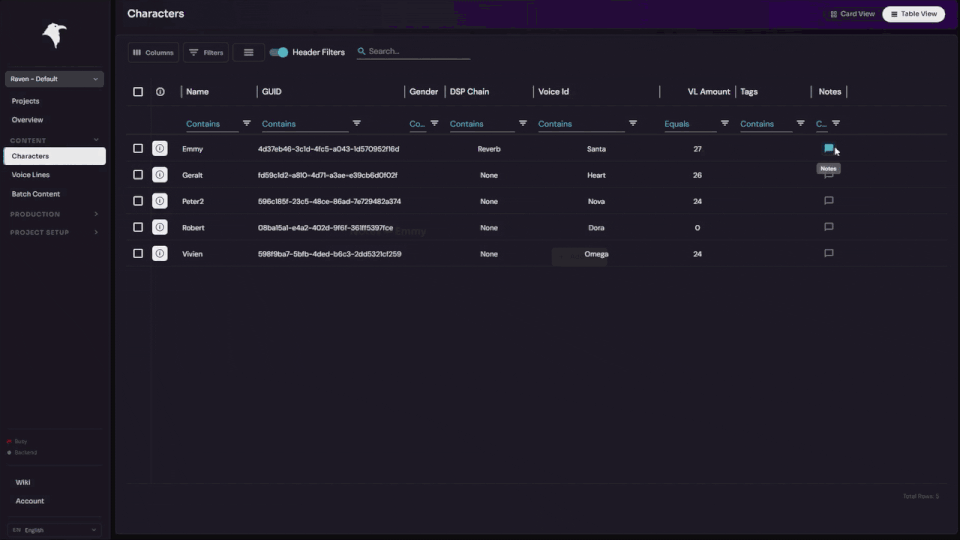960x540 pixels.
Task: Switch to Card View
Action: 852,14
